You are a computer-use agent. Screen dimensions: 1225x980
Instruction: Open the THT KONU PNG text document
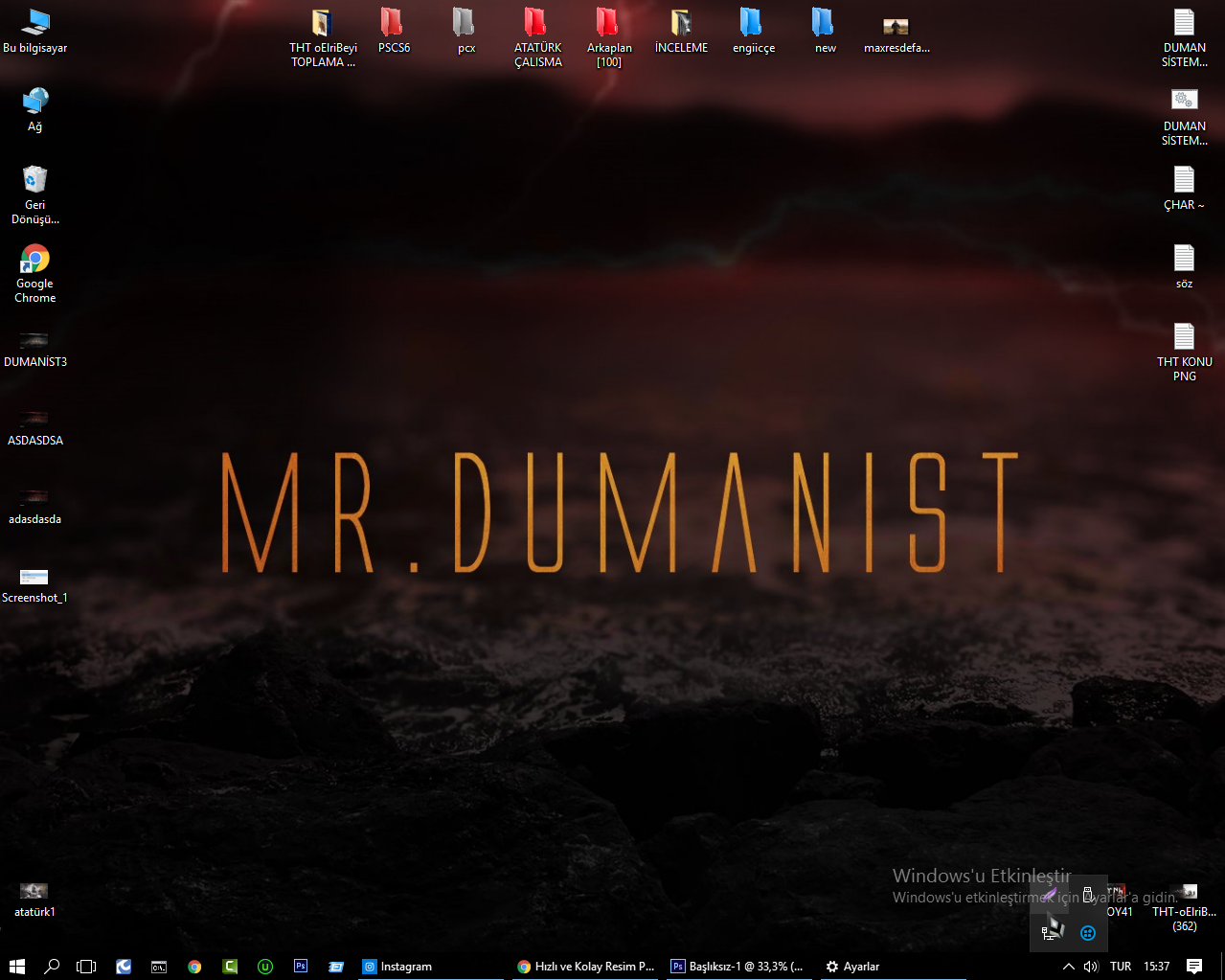coord(1185,352)
